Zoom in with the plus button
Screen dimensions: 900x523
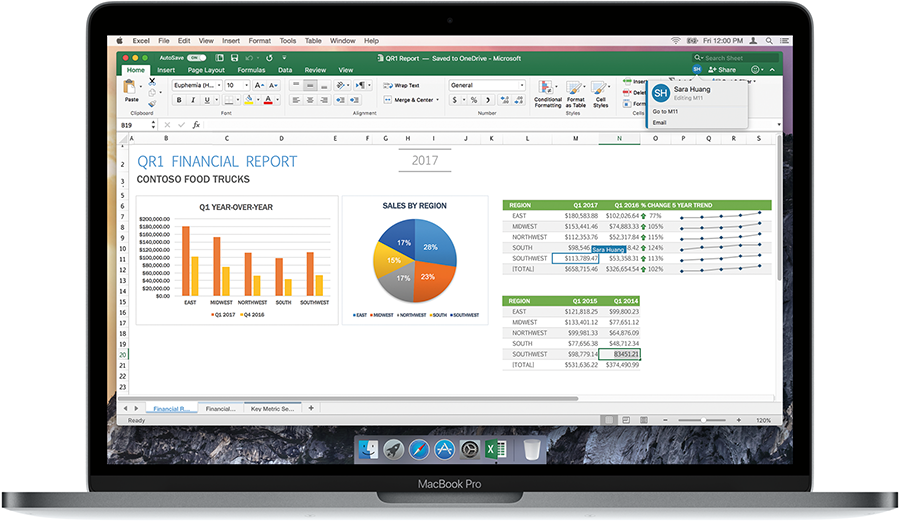point(739,420)
